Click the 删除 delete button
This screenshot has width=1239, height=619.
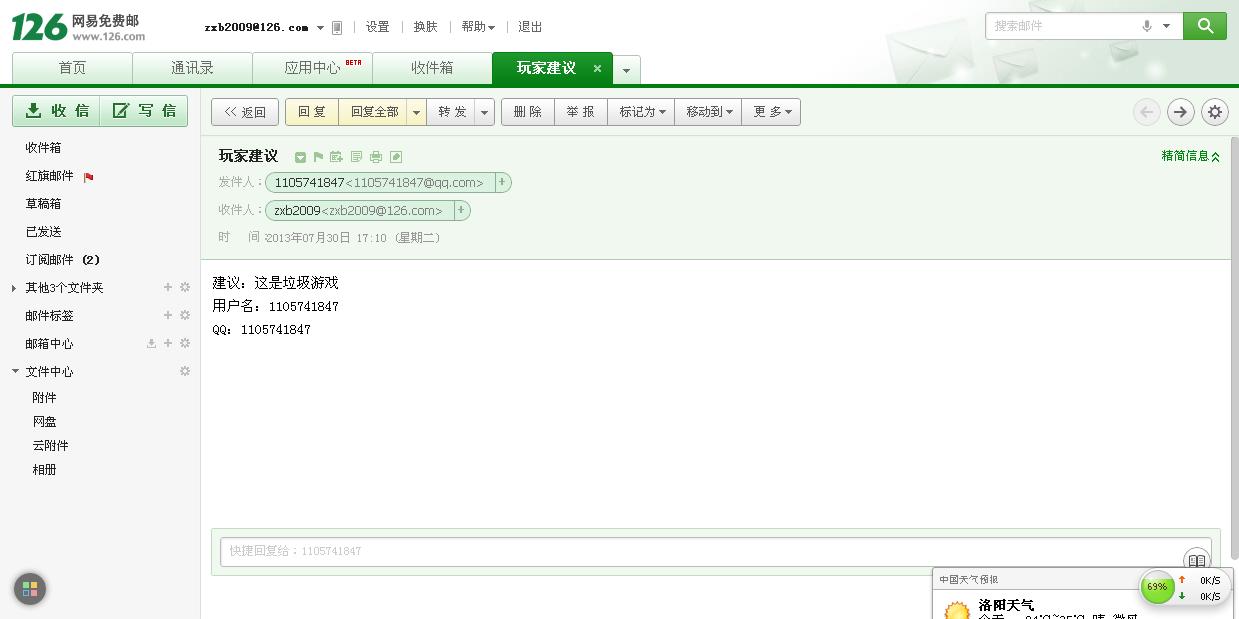(x=528, y=112)
